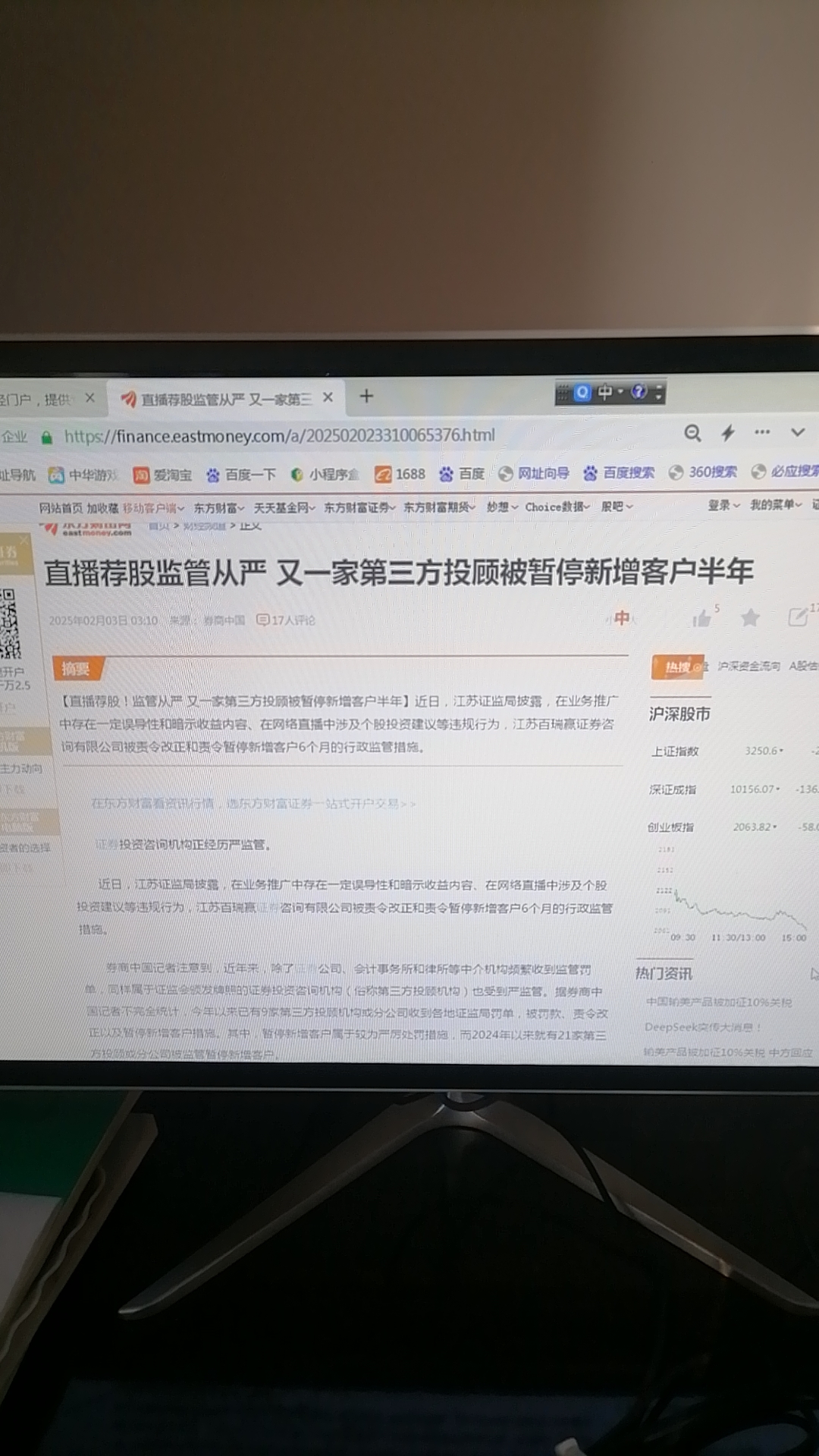Screen dimensions: 819x1456
Task: Open the DeepSeek hot news link
Action: click(702, 1027)
